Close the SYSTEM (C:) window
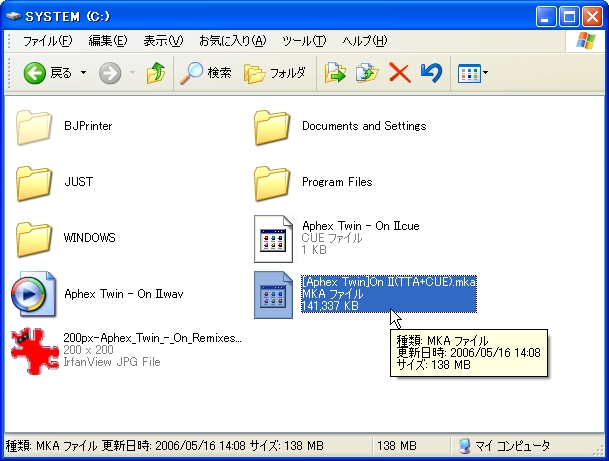This screenshot has height=461, width=609. pos(593,17)
